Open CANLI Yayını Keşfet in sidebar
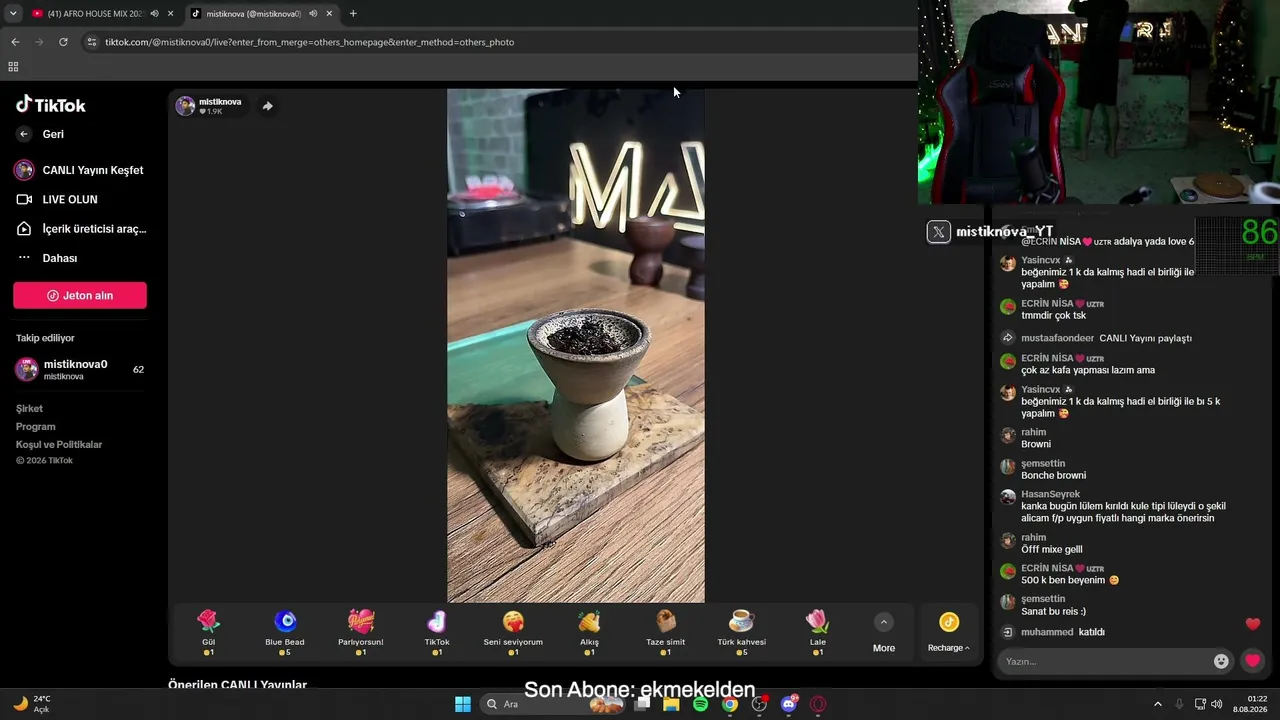 [x=80, y=170]
